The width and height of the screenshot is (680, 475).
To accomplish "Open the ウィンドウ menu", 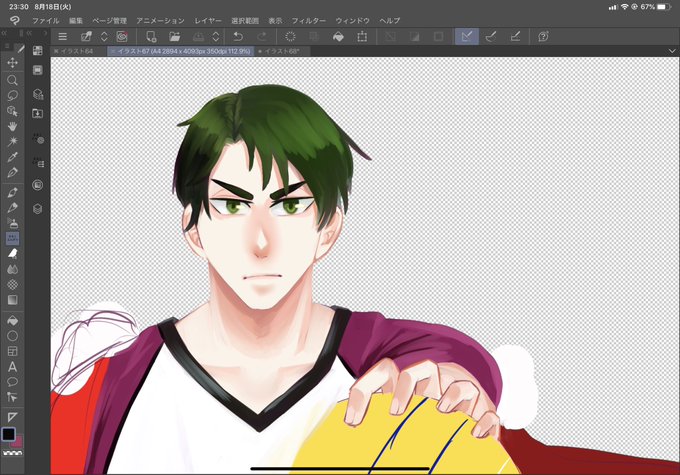I will (x=352, y=20).
